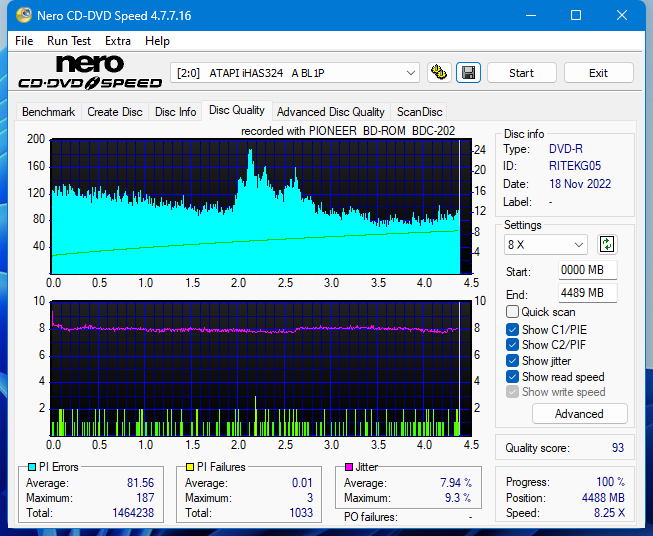Close the Nero CD-DVD Speed window
Viewport: 653px width, 536px height.
click(622, 15)
